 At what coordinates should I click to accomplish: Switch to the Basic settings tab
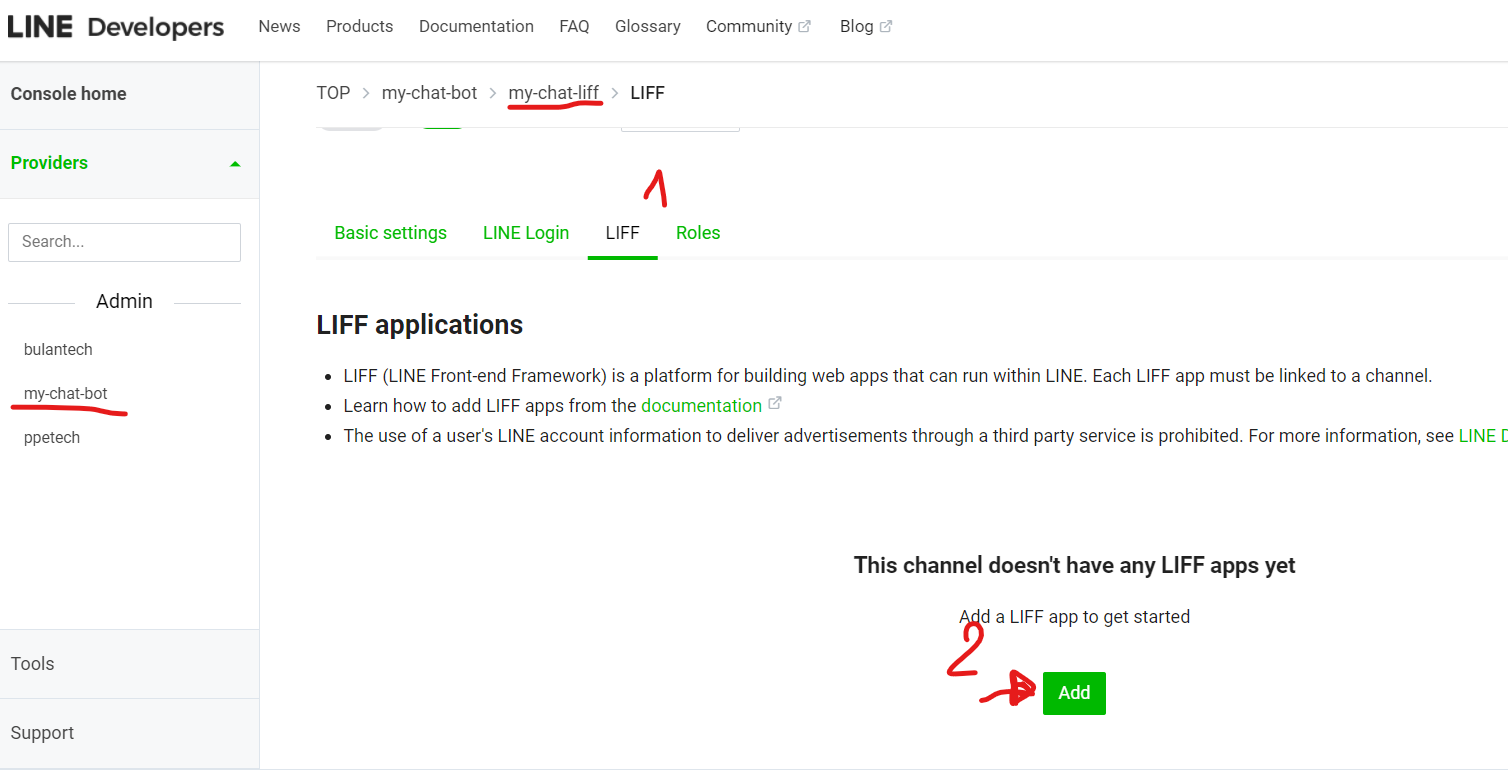(390, 232)
